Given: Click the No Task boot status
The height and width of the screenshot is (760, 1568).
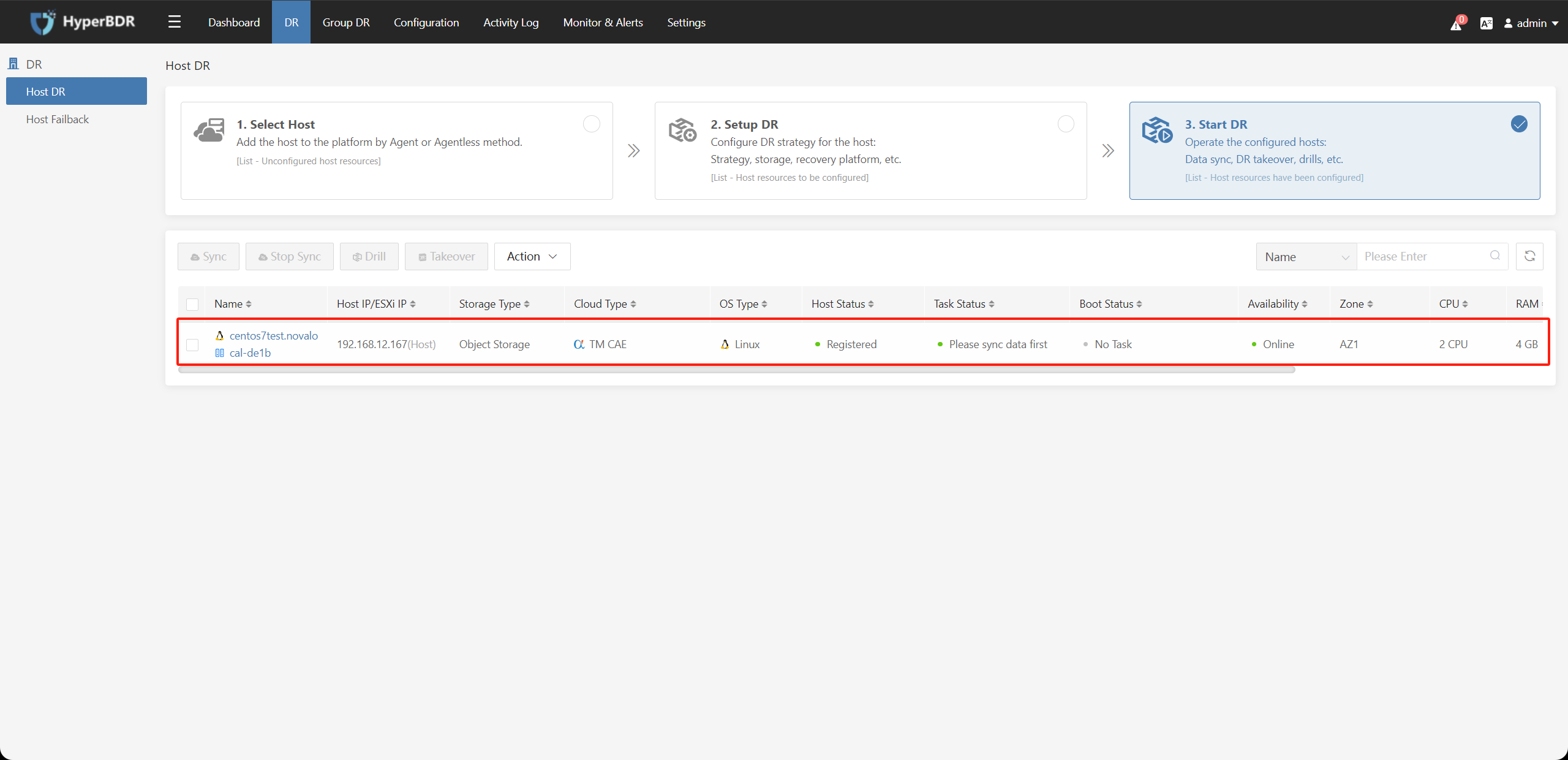Looking at the screenshot, I should [x=1113, y=344].
